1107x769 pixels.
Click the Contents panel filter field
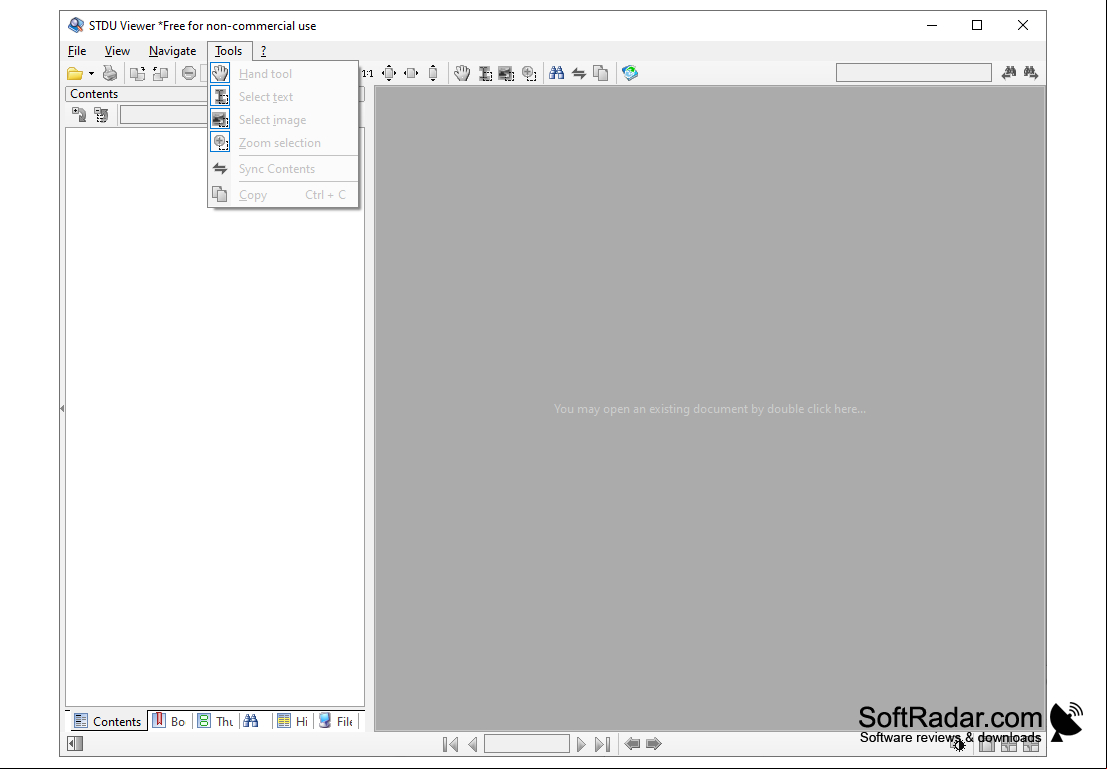point(164,114)
